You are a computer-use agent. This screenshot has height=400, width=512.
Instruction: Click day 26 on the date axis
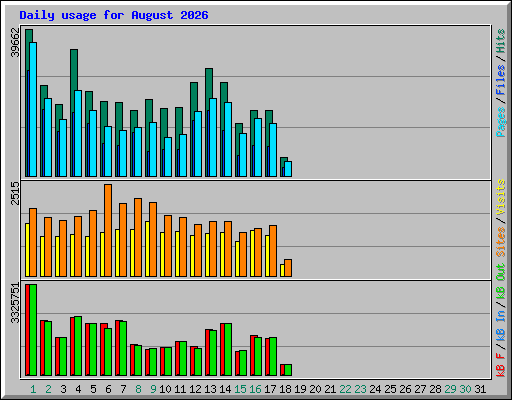pyautogui.click(x=405, y=389)
